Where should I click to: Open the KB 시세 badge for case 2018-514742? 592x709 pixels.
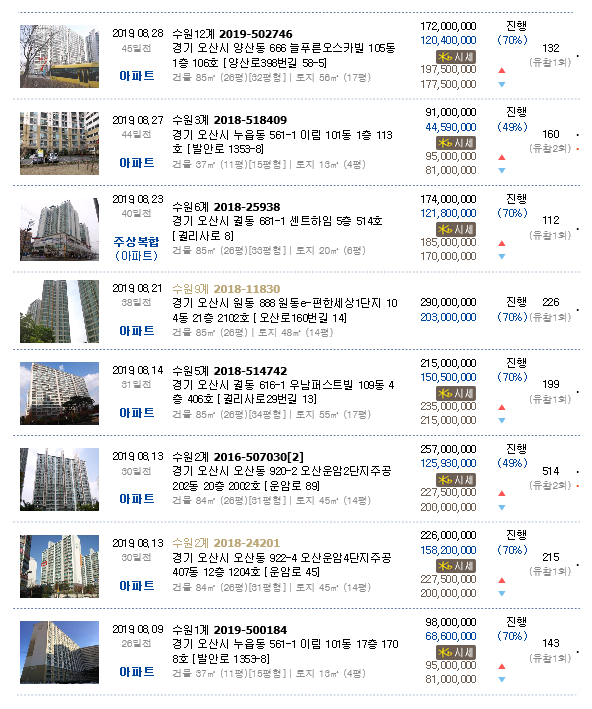[455, 393]
